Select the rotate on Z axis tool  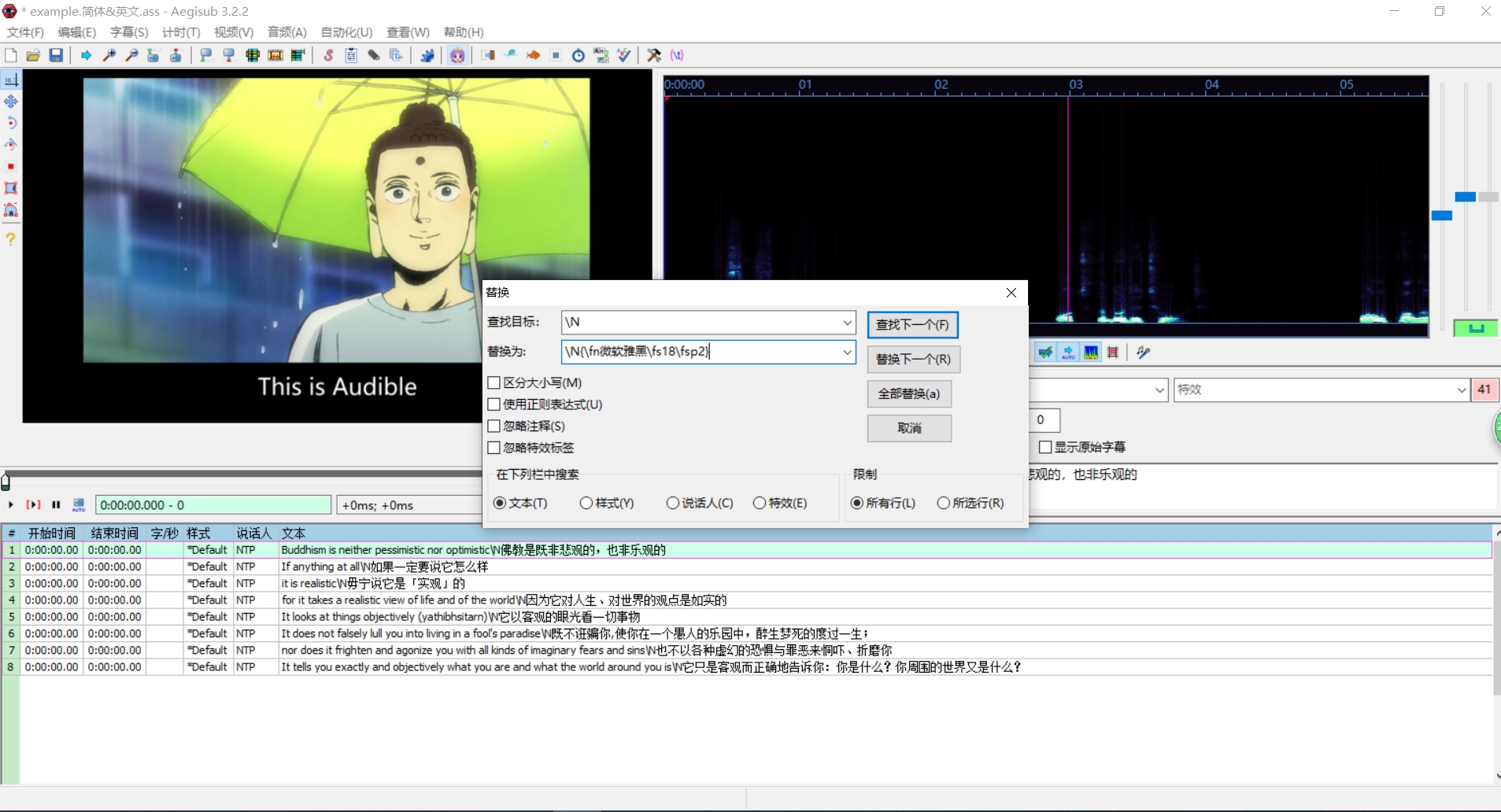(x=11, y=123)
